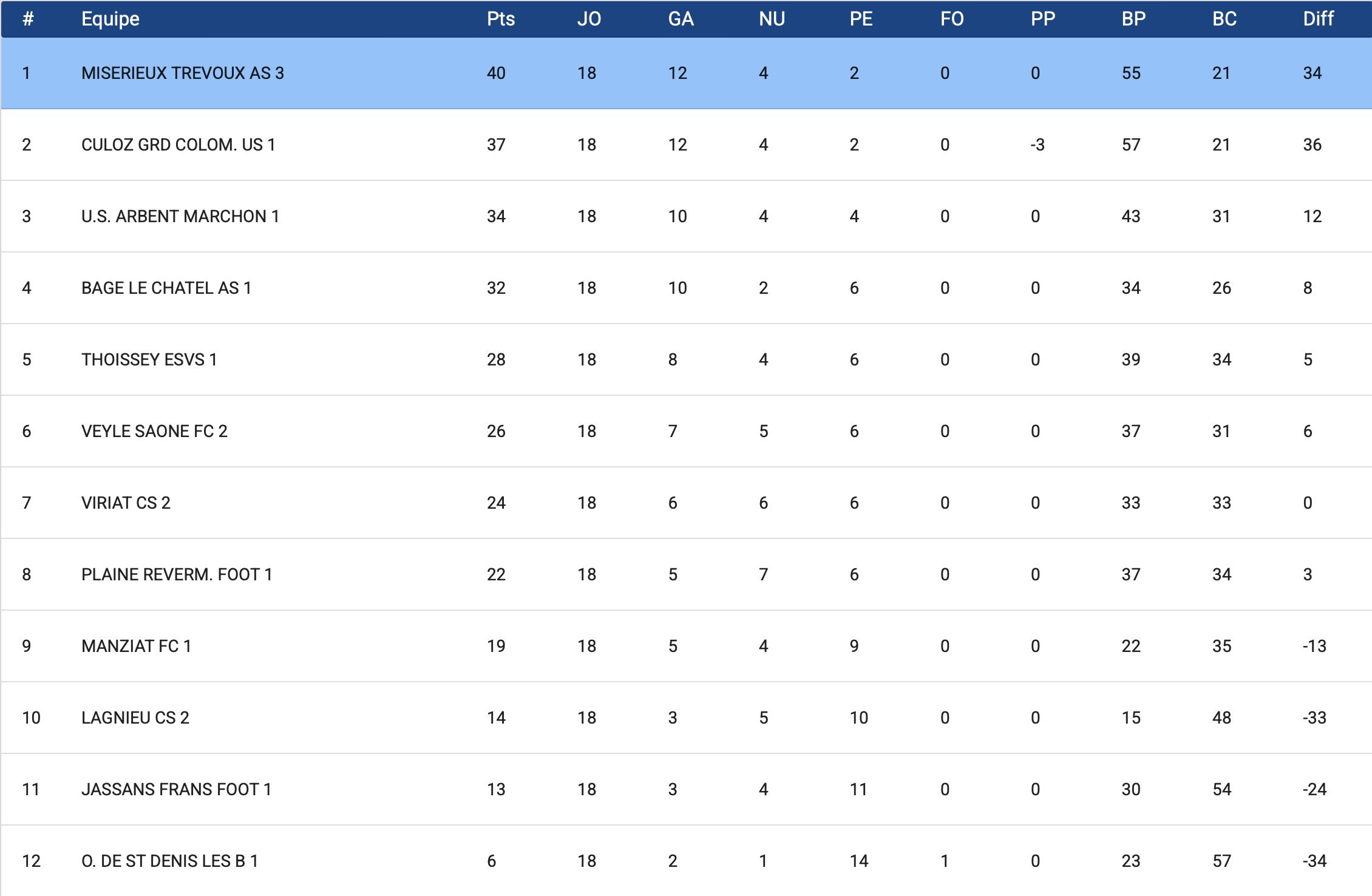
Task: Click the VIRIAT CS 2 team name
Action: 126,503
